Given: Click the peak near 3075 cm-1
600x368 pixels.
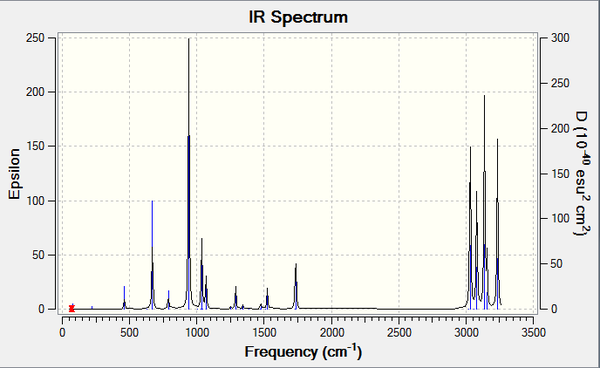Looking at the screenshot, I should (x=476, y=250).
